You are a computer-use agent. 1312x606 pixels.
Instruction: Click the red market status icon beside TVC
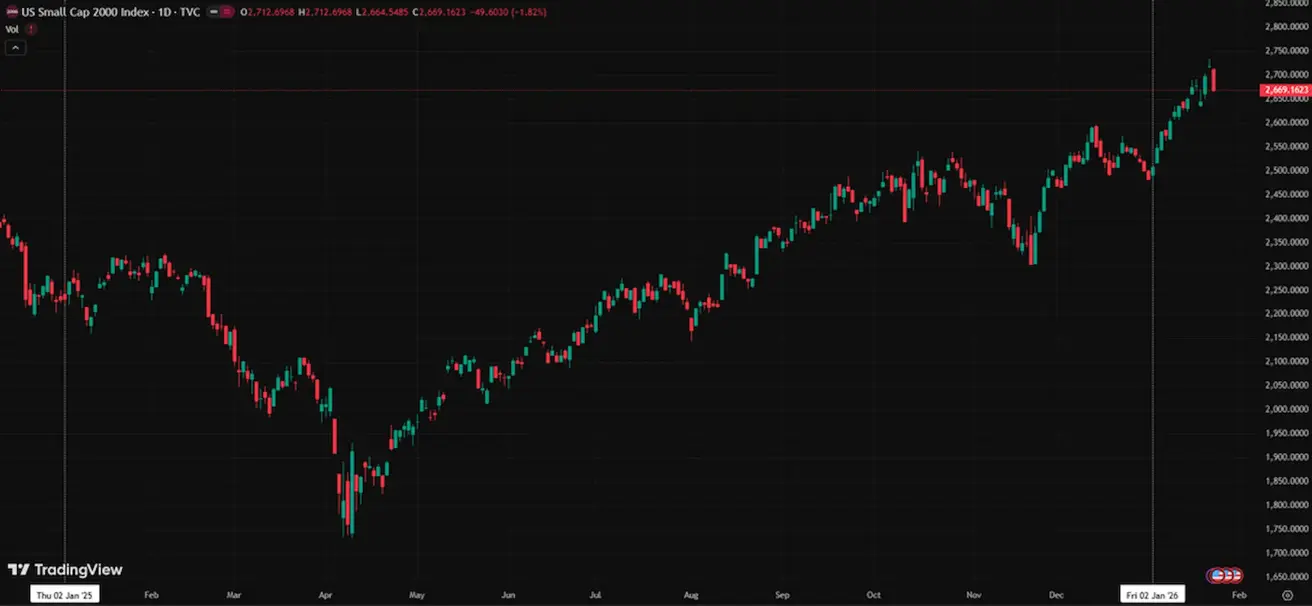[230, 12]
